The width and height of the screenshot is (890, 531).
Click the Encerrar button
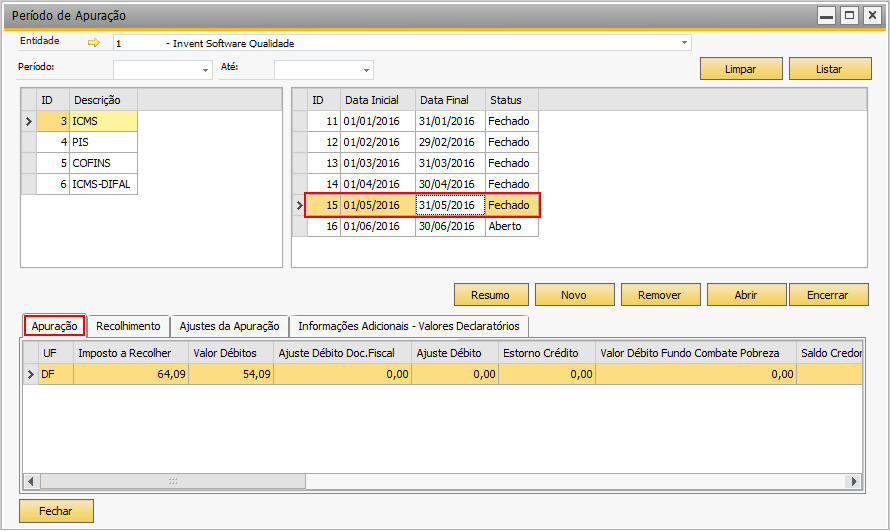tap(828, 295)
